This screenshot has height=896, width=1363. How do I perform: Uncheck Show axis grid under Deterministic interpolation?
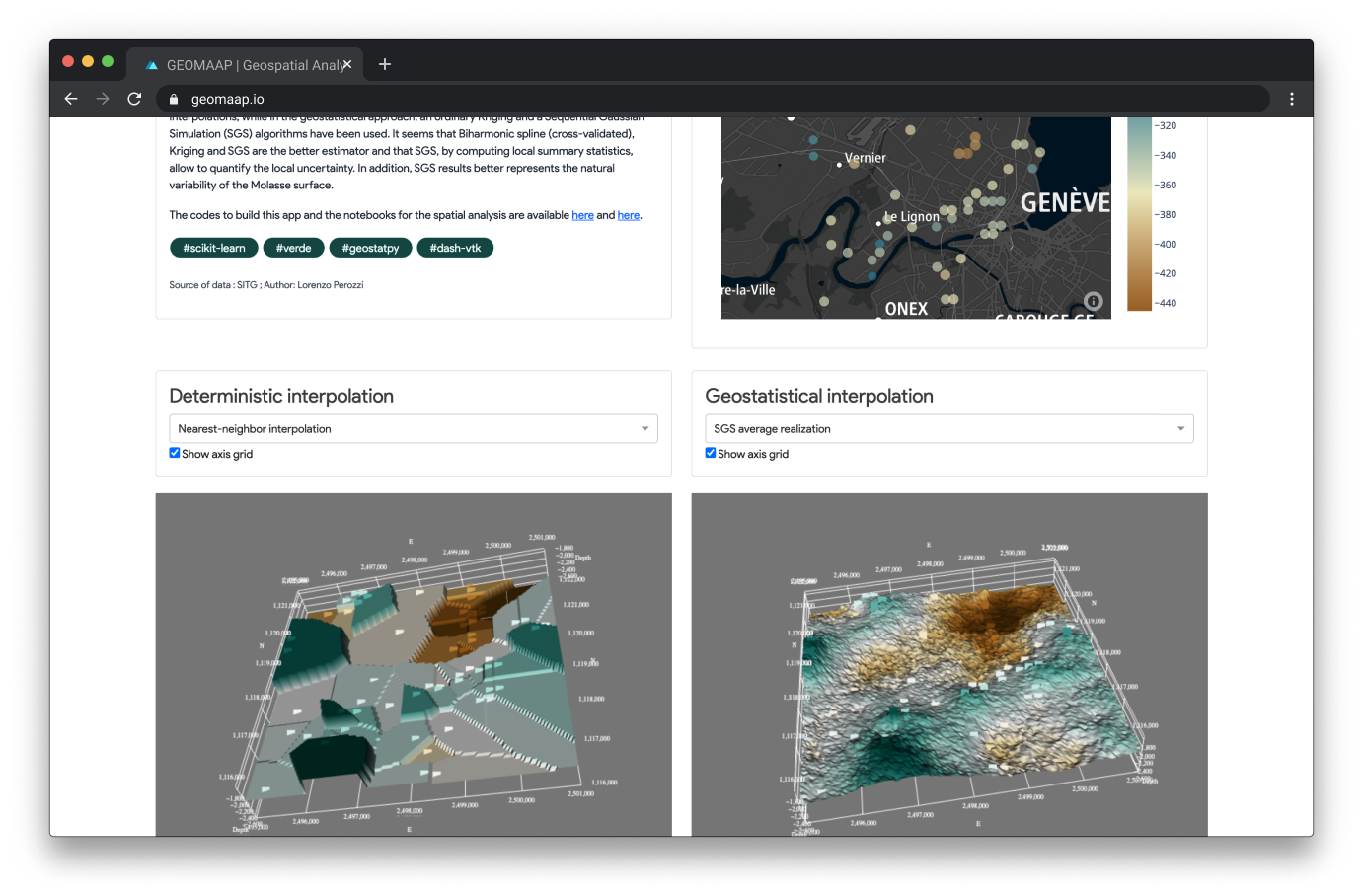tap(175, 453)
